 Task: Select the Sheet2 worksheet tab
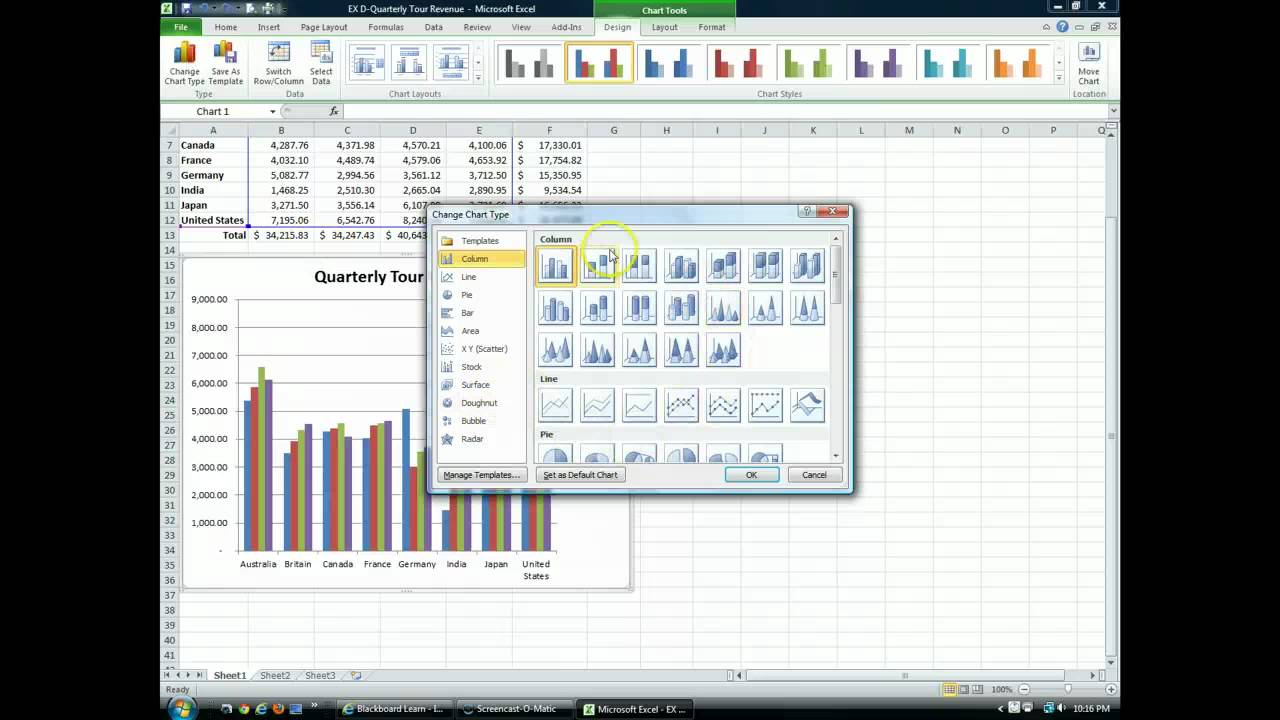pyautogui.click(x=275, y=675)
